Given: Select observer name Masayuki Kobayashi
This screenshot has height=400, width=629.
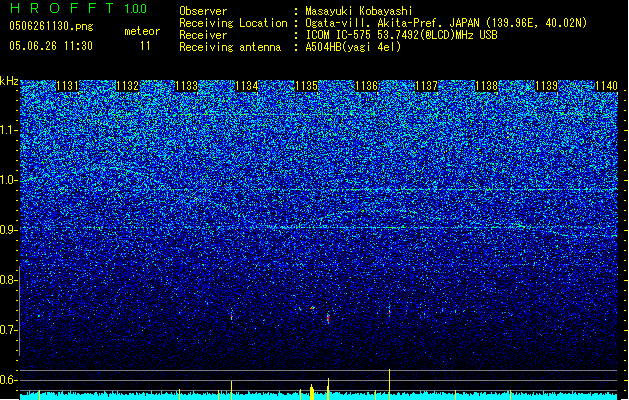Looking at the screenshot, I should click(x=358, y=11).
